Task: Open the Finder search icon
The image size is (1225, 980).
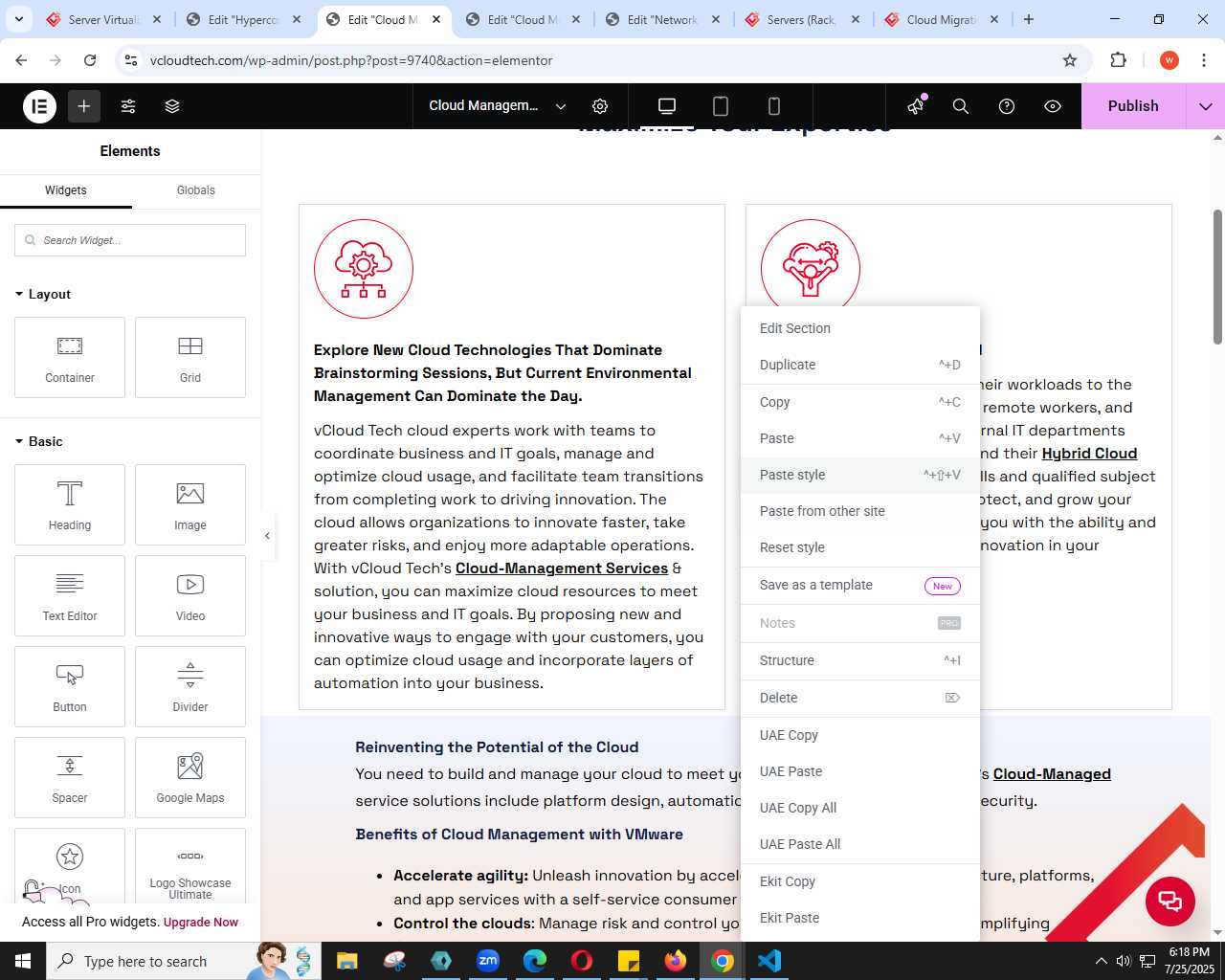Action: (961, 106)
